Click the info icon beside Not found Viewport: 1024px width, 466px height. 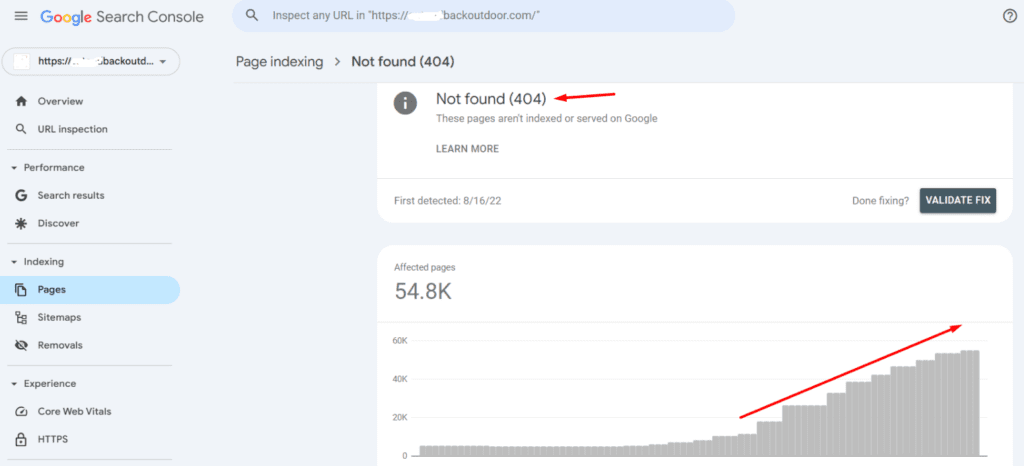(x=405, y=103)
